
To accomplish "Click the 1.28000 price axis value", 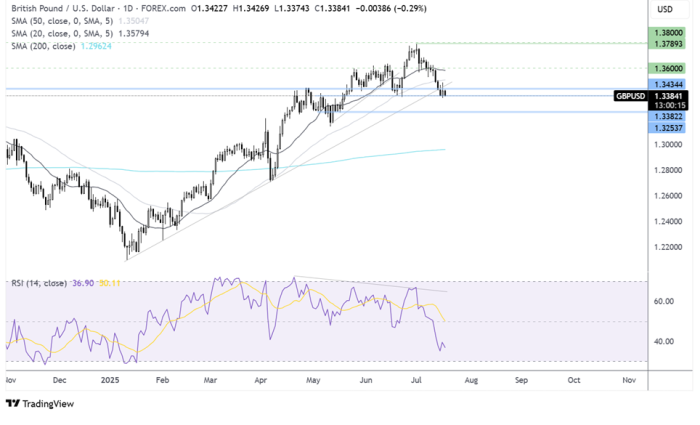I will [x=668, y=170].
